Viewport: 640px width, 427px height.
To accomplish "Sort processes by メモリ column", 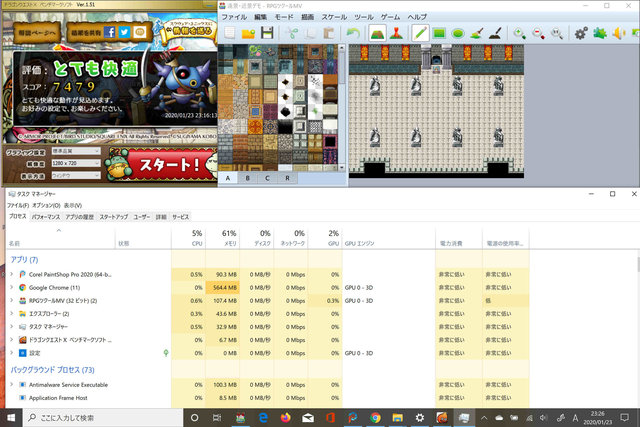I will (222, 238).
